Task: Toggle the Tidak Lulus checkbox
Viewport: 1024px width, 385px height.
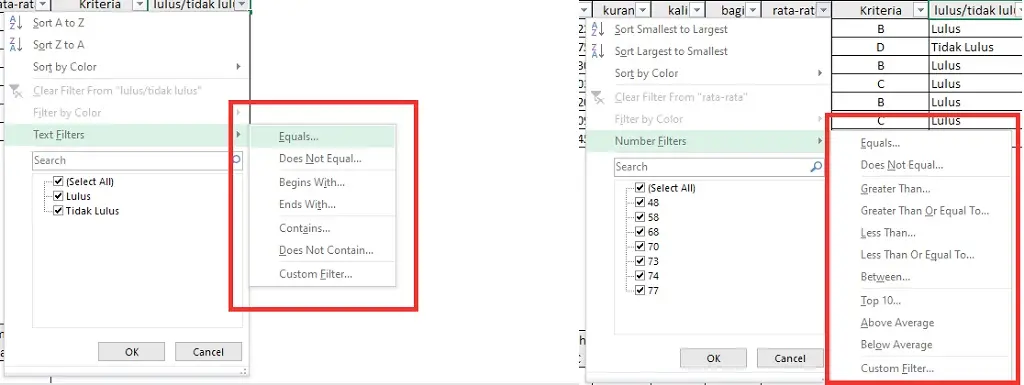Action: pyautogui.click(x=59, y=210)
